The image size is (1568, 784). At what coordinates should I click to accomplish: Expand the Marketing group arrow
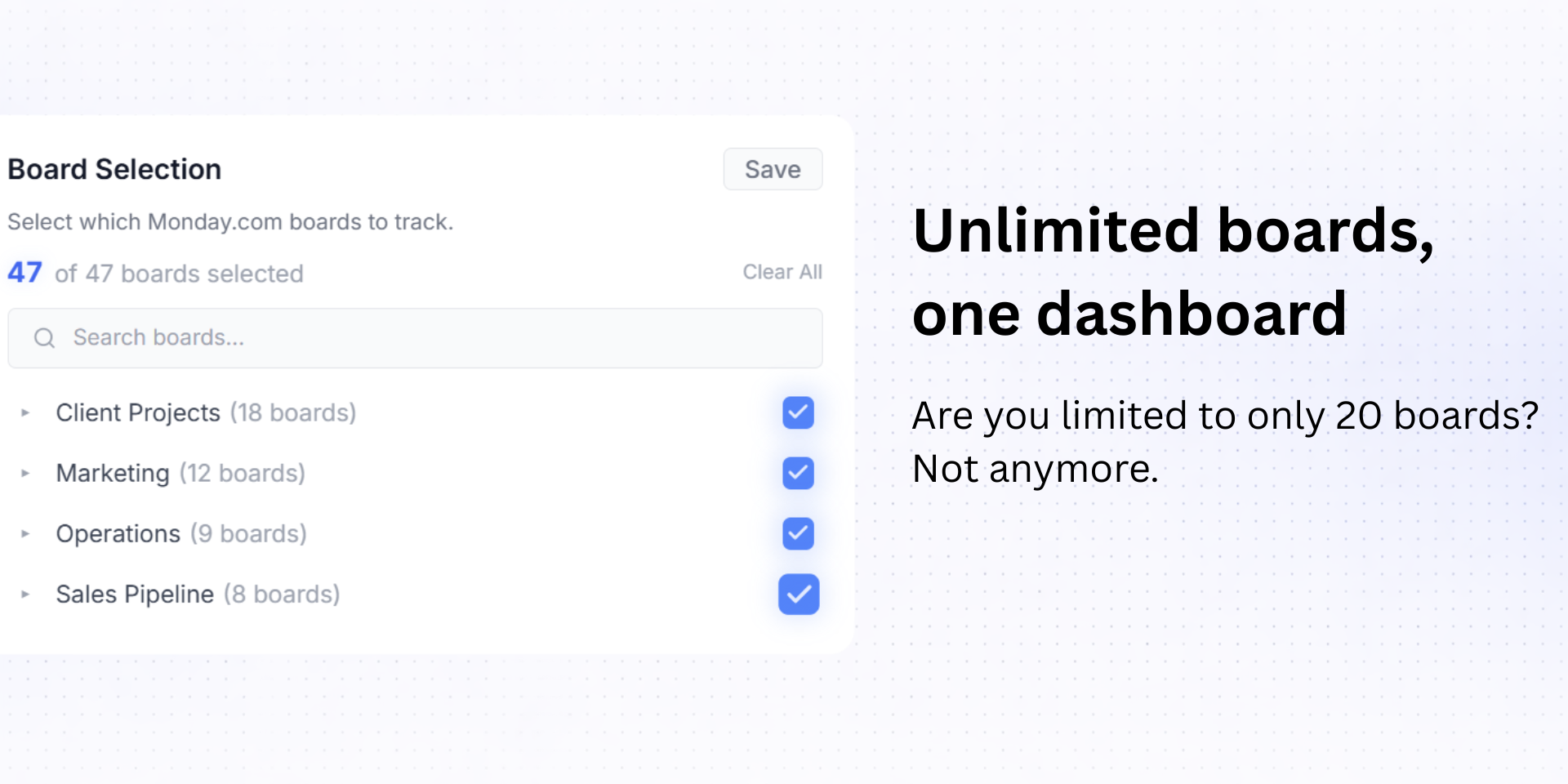click(x=25, y=473)
